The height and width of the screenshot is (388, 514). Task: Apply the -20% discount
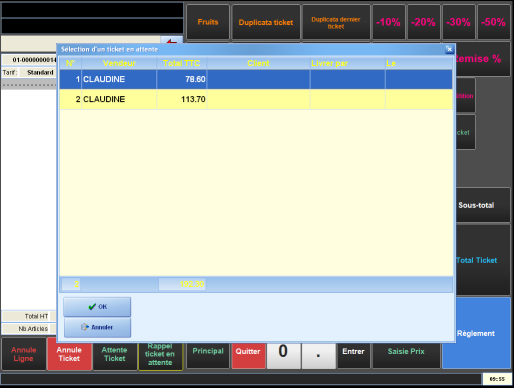424,22
